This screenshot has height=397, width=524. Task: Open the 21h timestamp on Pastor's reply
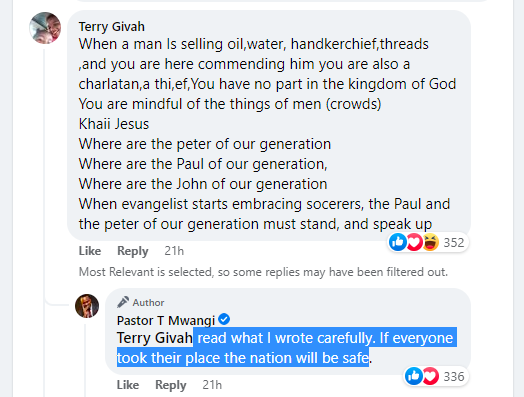coord(212,385)
